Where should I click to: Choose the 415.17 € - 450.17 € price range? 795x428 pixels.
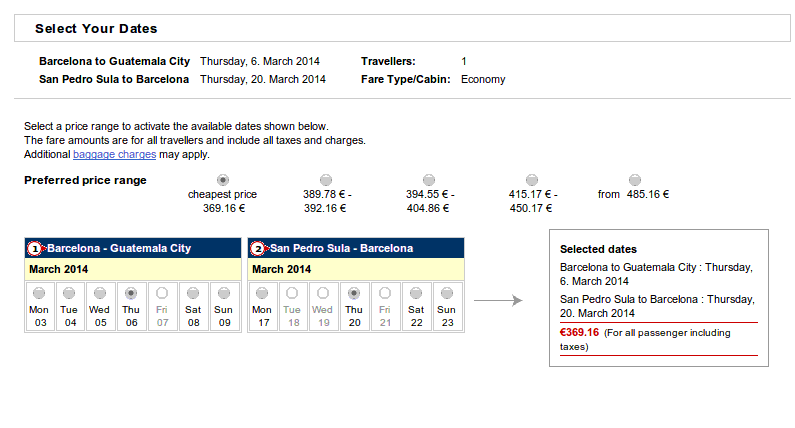click(x=532, y=180)
